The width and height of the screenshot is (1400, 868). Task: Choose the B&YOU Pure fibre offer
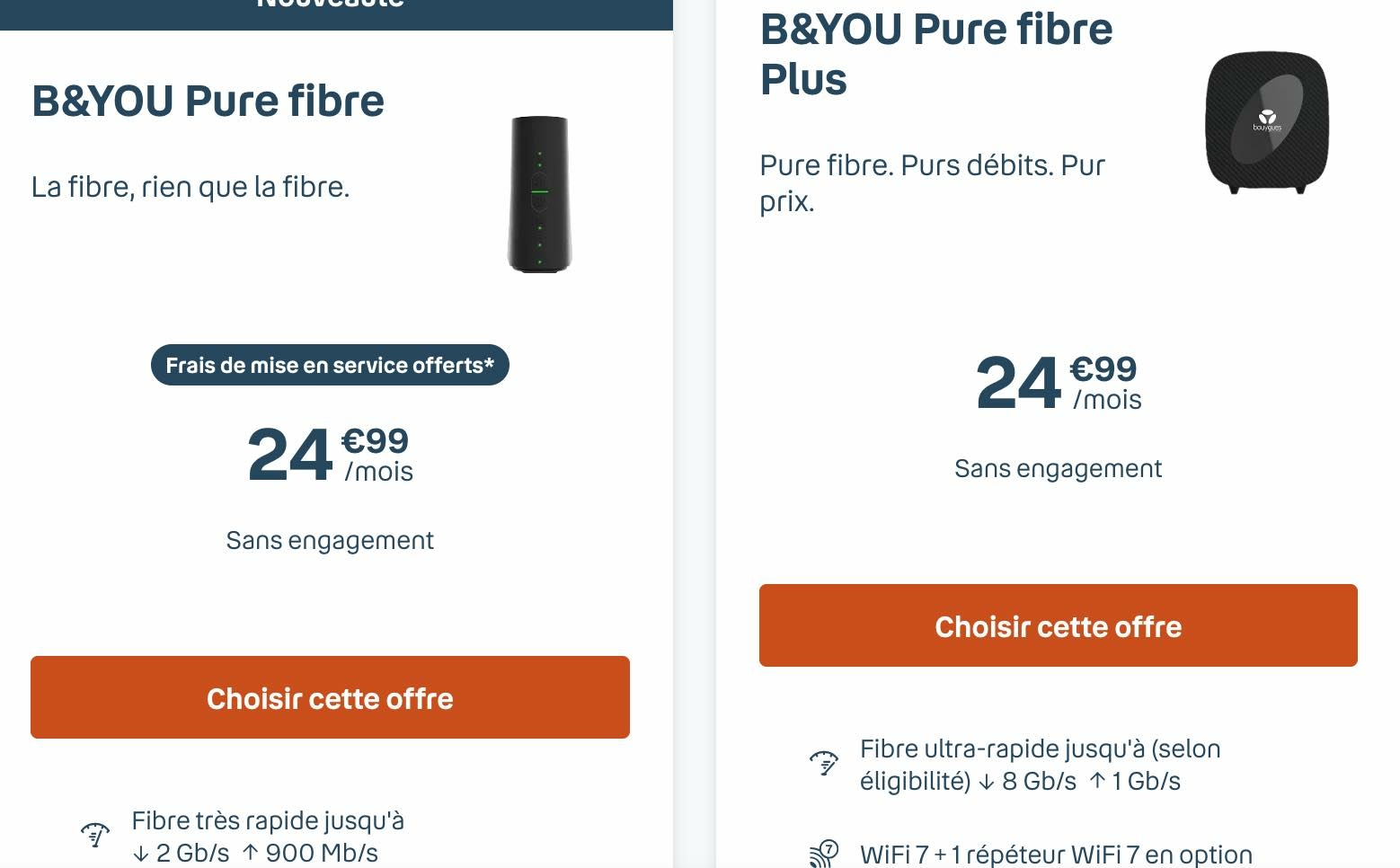(x=330, y=697)
